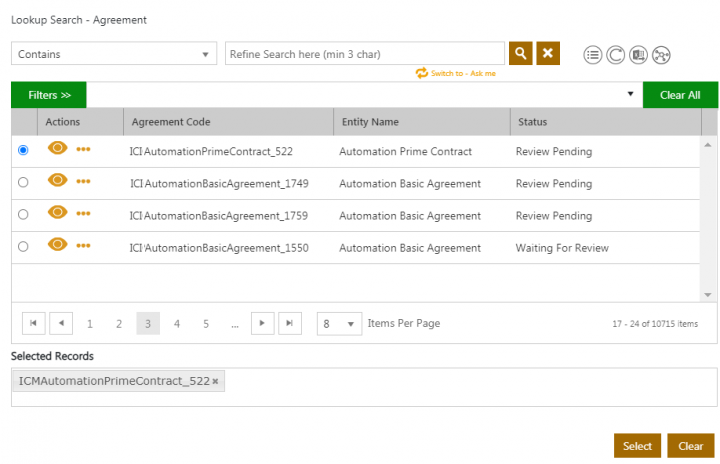Click the circular refresh icon
Viewport: 720px width, 464px height.
(615, 55)
